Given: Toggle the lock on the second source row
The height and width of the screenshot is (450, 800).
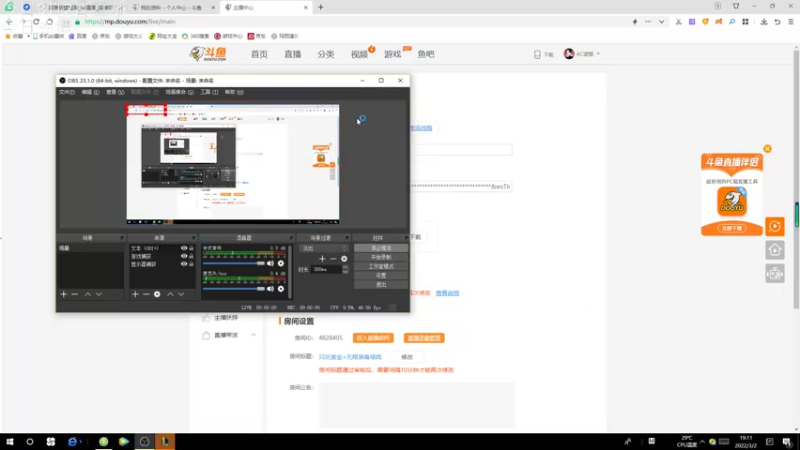Looking at the screenshot, I should click(x=191, y=256).
